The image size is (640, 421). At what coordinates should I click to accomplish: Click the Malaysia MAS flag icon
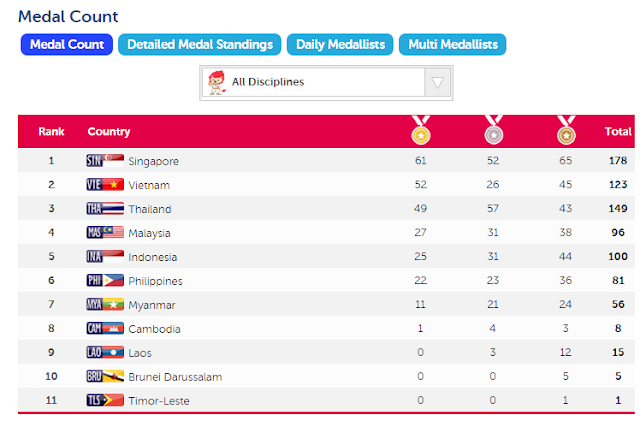[x=105, y=232]
